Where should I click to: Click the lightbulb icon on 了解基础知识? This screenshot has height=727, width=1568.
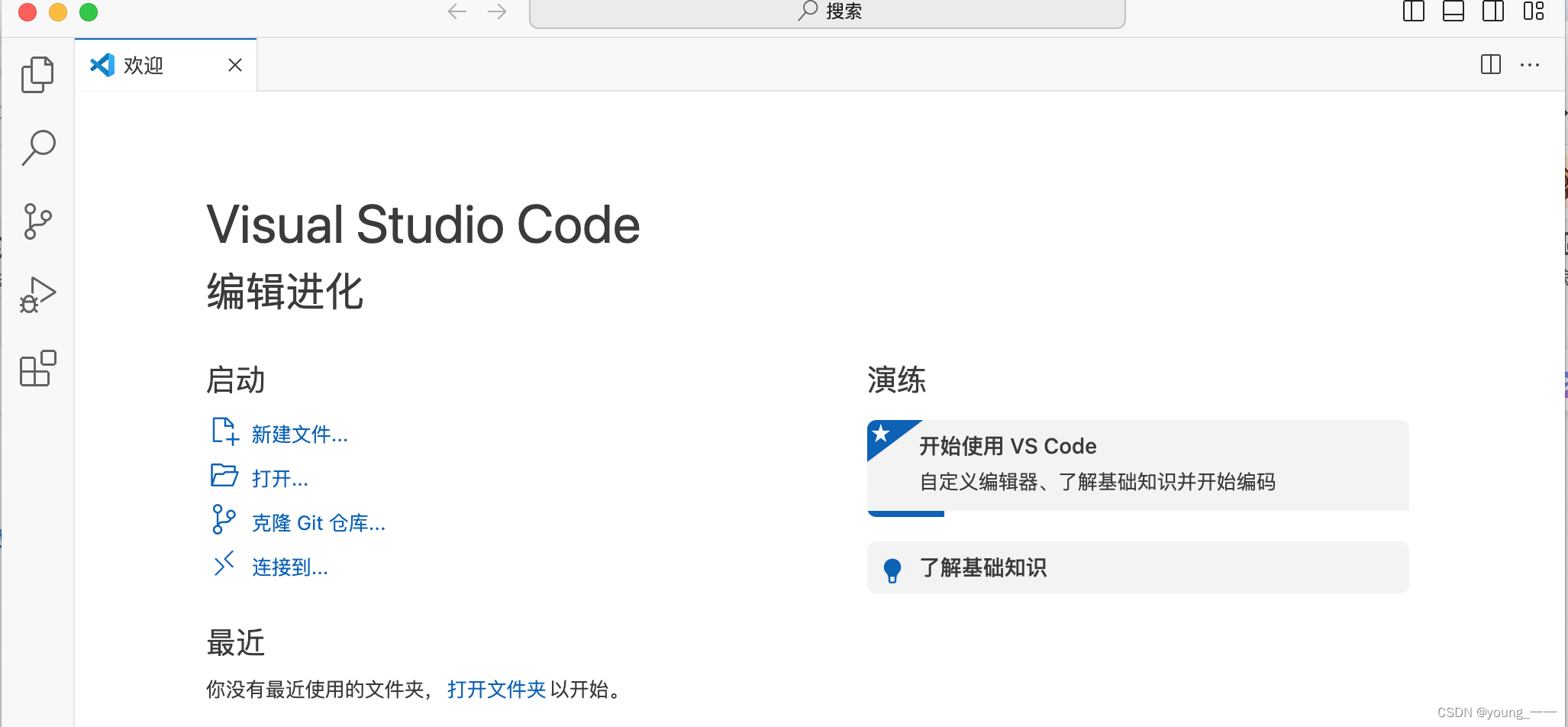[x=892, y=570]
